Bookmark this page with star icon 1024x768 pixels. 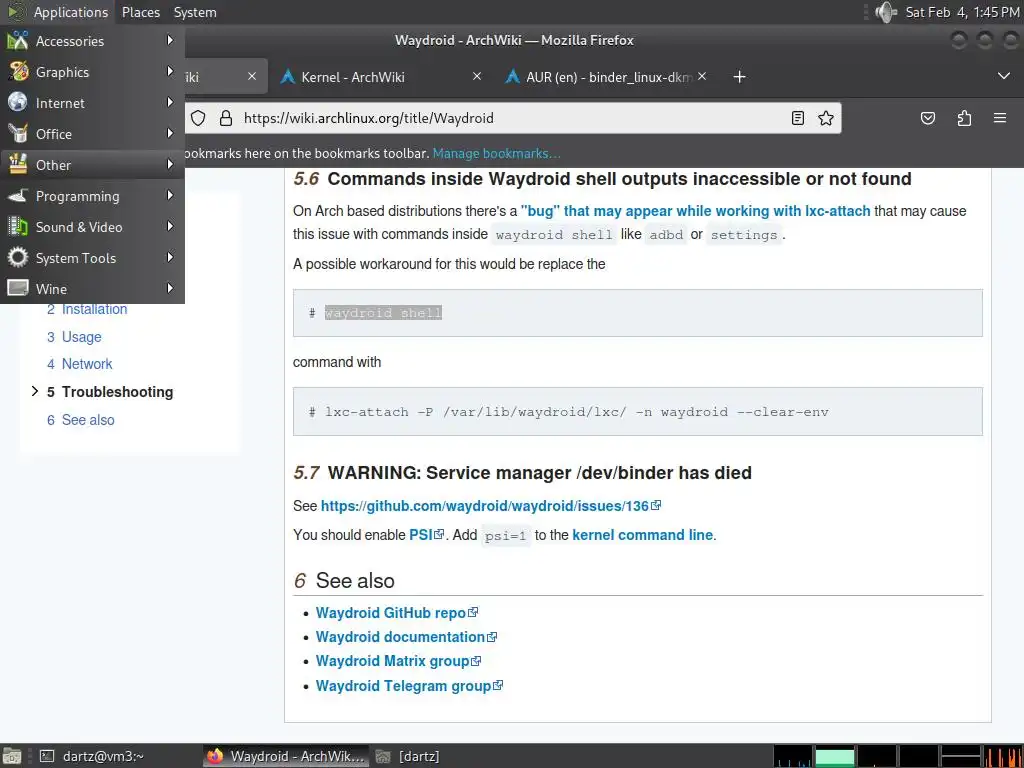[x=825, y=118]
